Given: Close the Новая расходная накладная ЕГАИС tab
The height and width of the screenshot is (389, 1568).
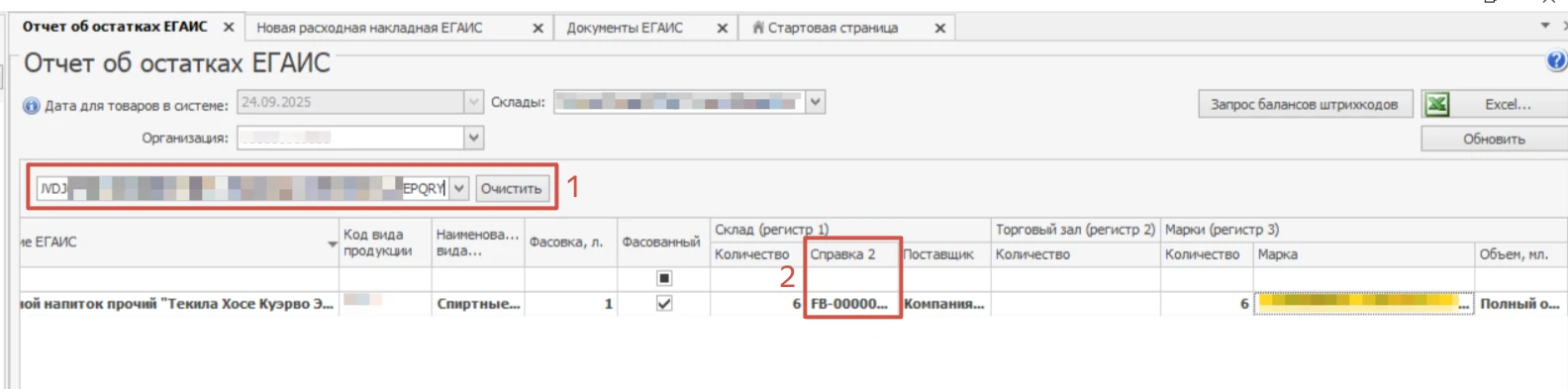Looking at the screenshot, I should tap(538, 29).
